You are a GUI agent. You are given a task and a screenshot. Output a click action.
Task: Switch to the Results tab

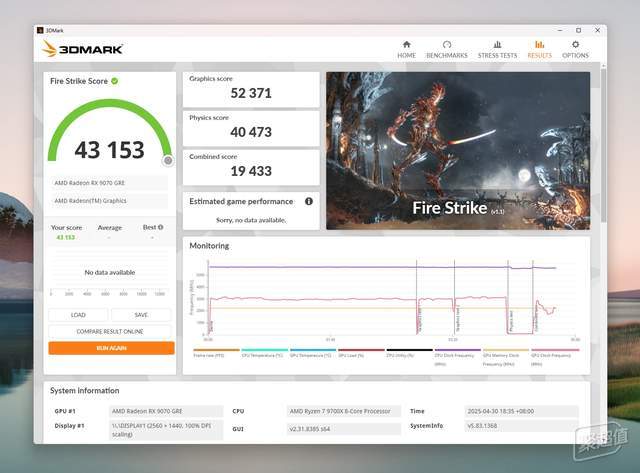(539, 50)
